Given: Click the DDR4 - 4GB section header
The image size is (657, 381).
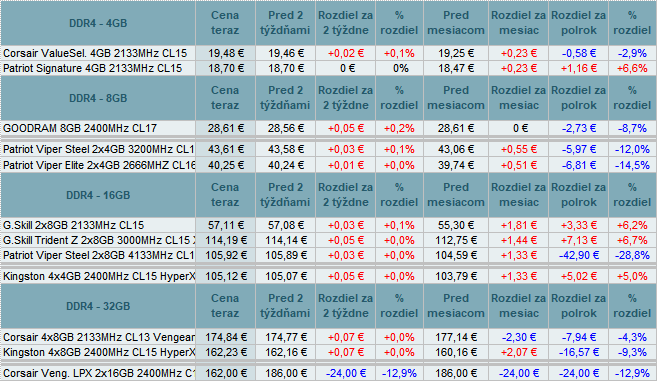Looking at the screenshot, I should [x=98, y=23].
